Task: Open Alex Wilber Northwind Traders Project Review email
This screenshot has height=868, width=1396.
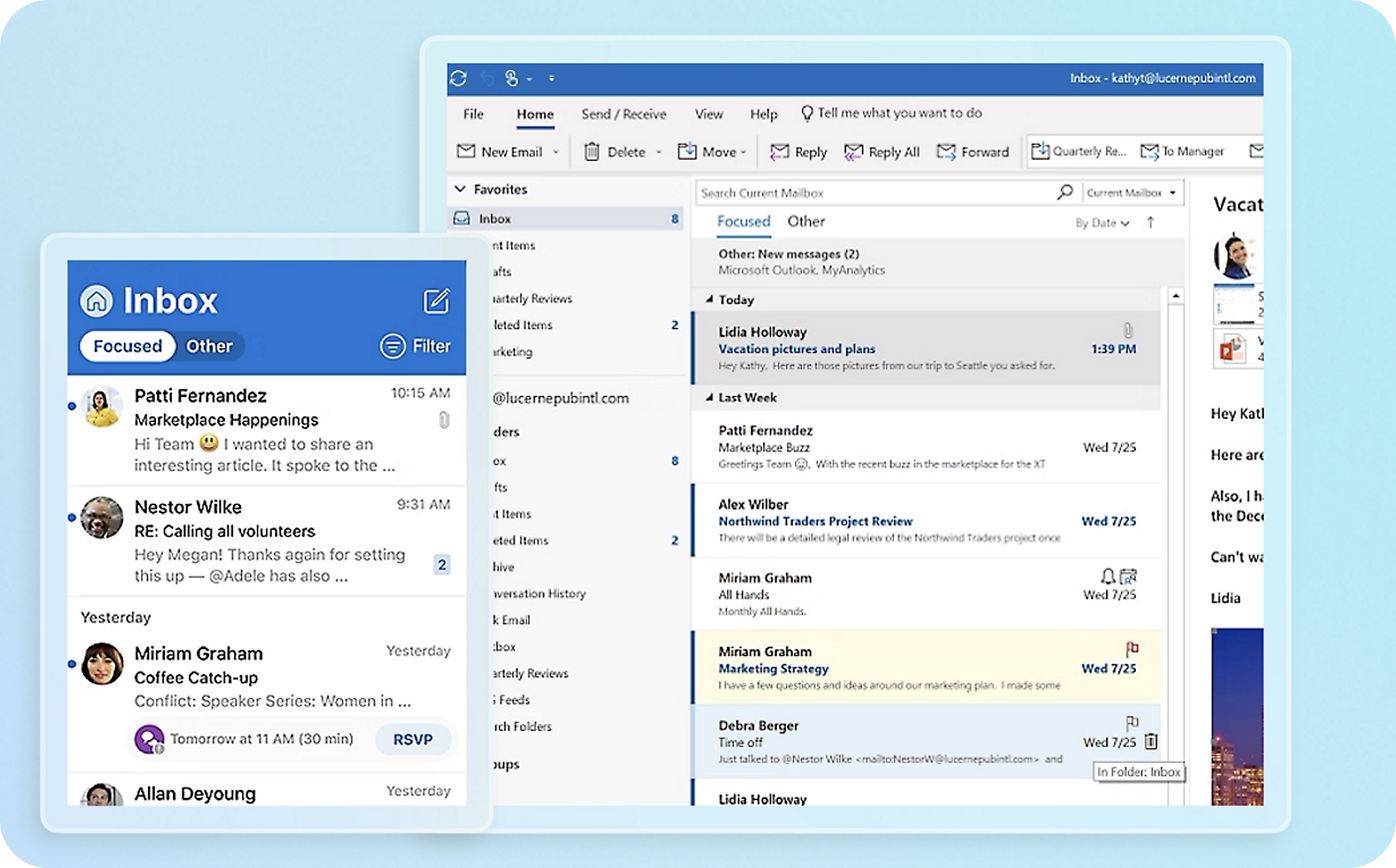Action: 926,521
